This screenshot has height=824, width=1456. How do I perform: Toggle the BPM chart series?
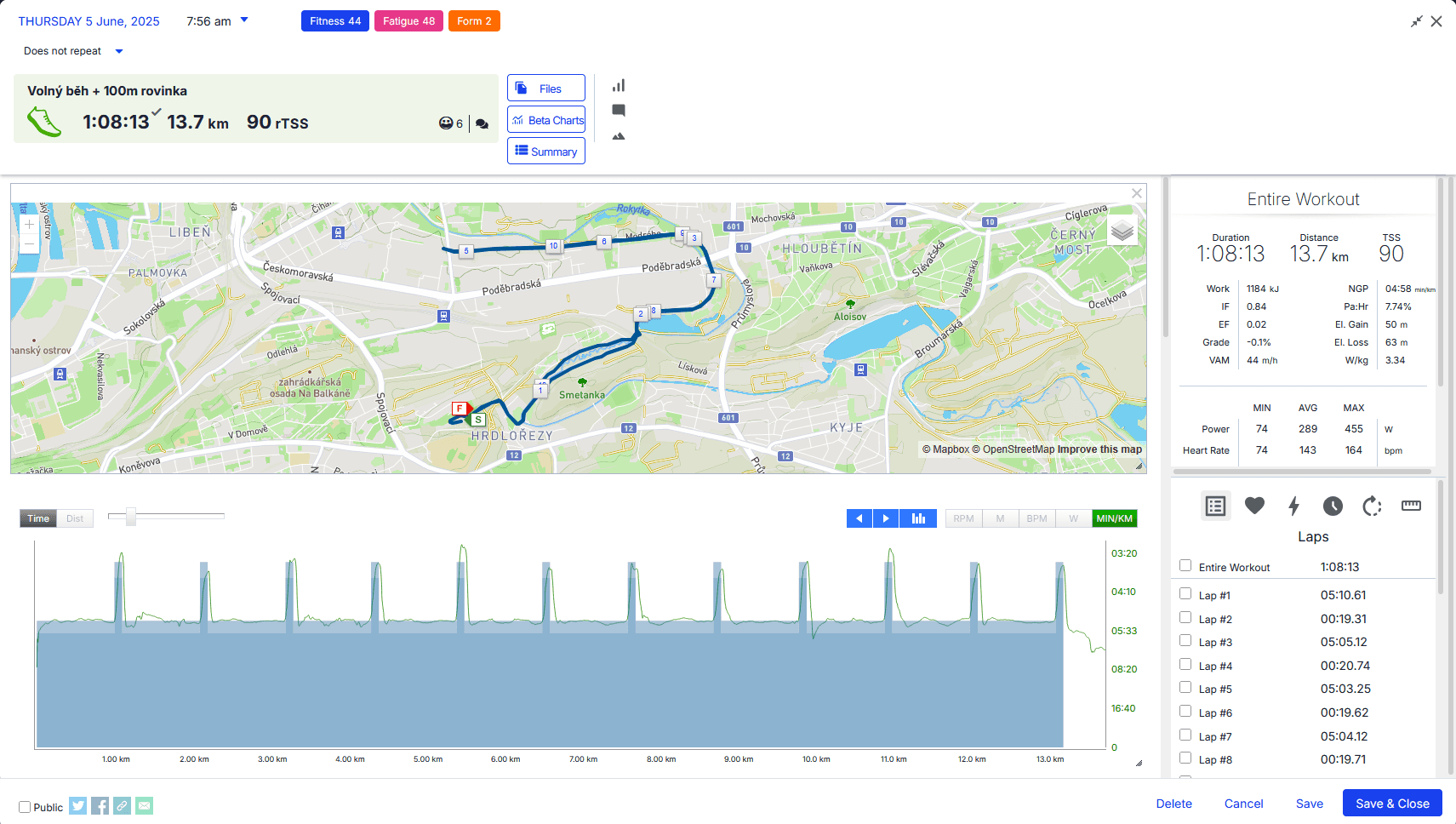tap(1037, 518)
